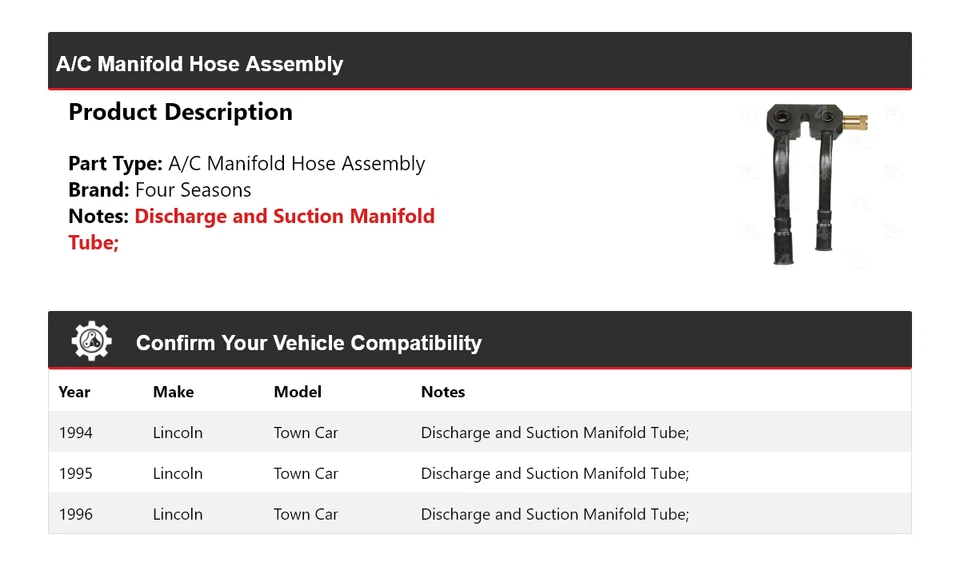This screenshot has height=566, width=960.
Task: Click Town Car in the 1996 row
Action: point(306,514)
